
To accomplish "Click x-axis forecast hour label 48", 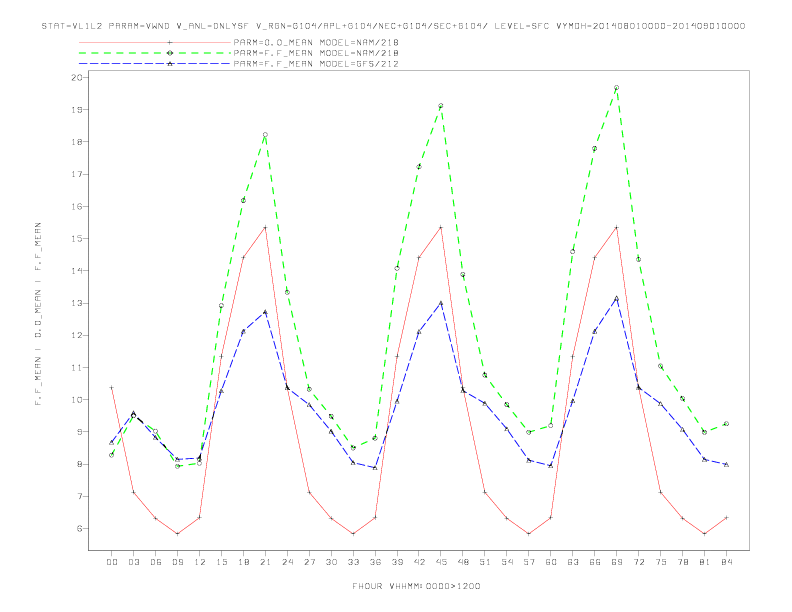I will point(463,562).
